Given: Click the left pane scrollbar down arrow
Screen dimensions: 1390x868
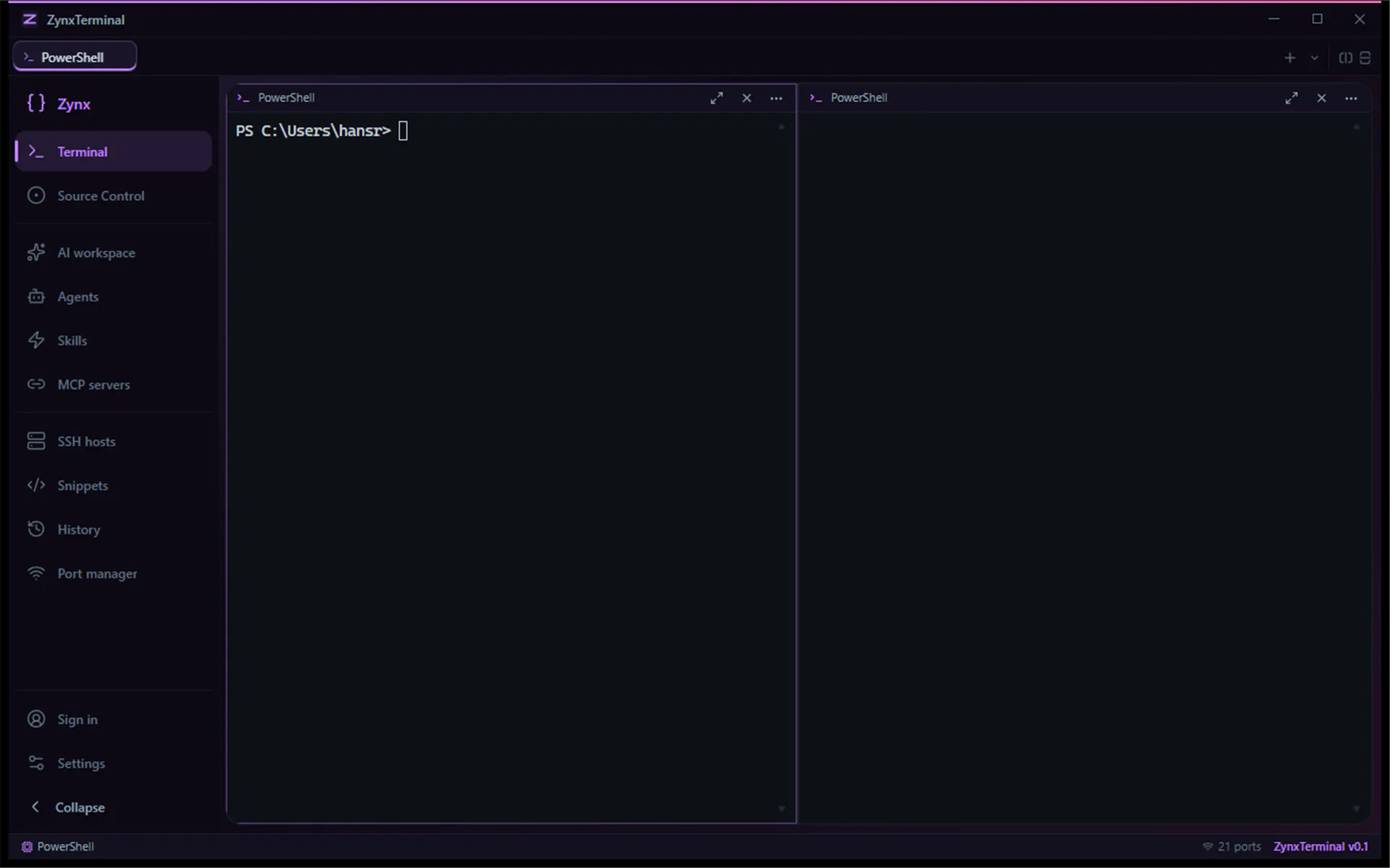Looking at the screenshot, I should click(x=781, y=809).
